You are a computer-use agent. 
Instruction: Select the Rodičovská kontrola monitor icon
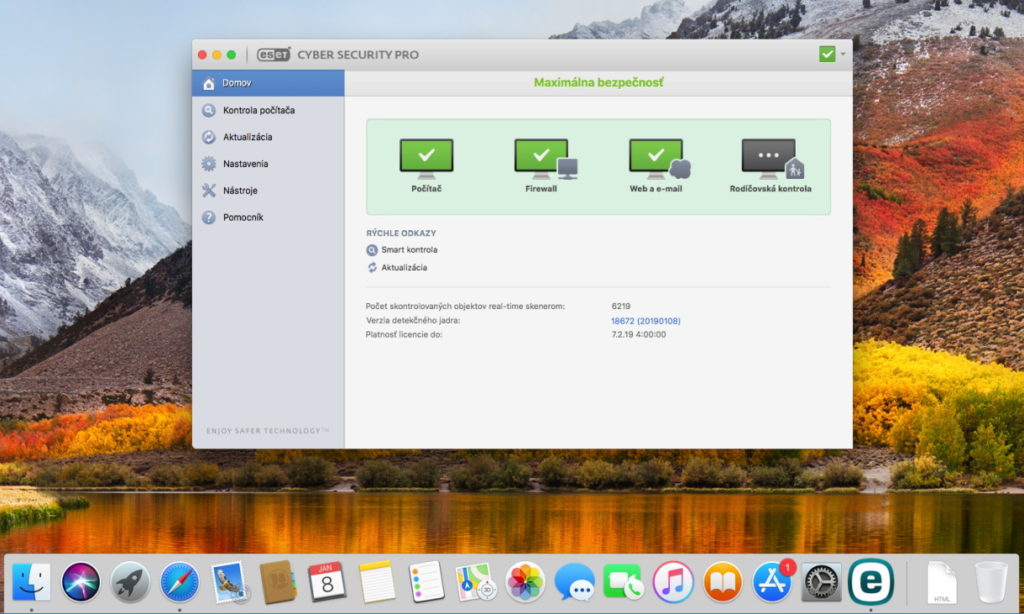pos(770,158)
